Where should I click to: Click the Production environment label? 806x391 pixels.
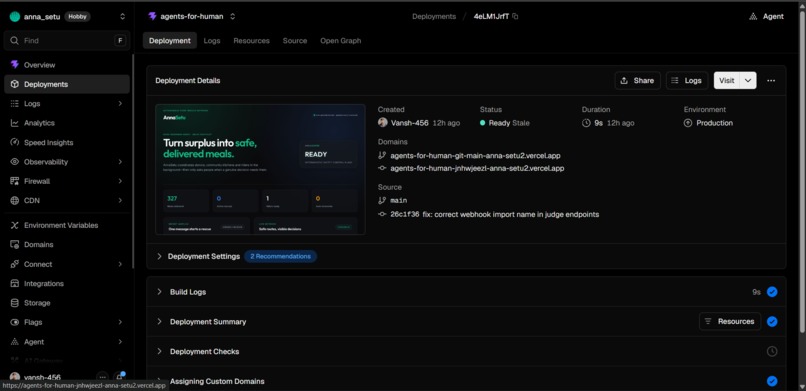pyautogui.click(x=715, y=123)
